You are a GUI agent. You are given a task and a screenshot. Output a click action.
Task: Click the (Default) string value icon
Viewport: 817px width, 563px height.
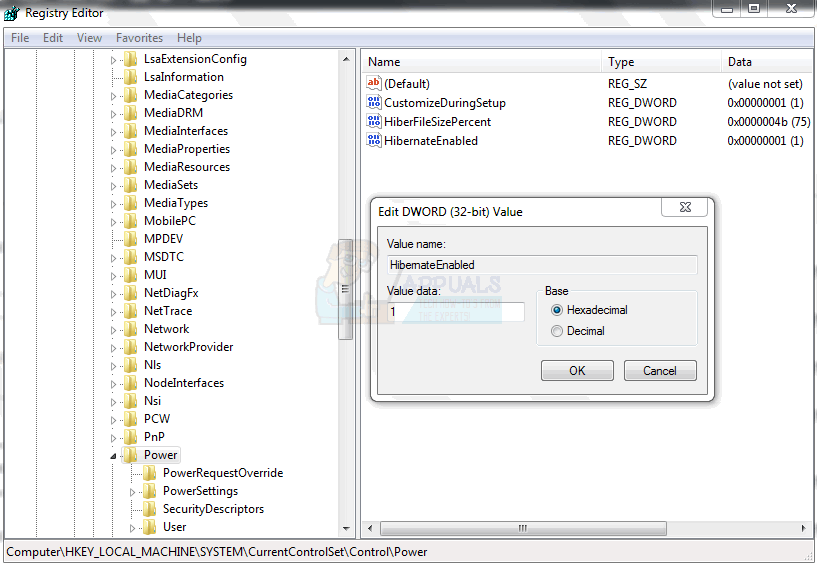pos(374,83)
